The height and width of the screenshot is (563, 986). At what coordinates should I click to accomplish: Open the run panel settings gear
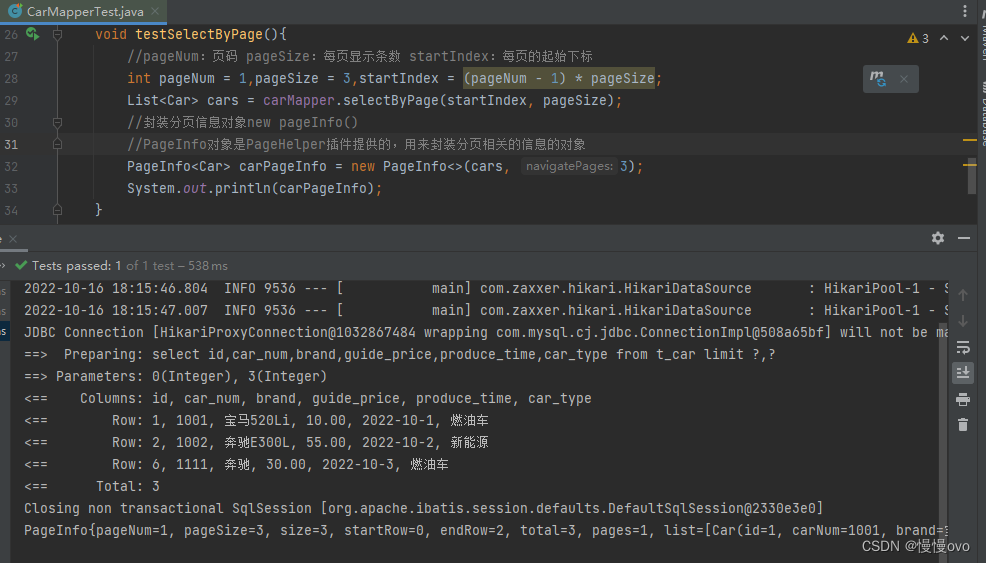(x=938, y=238)
